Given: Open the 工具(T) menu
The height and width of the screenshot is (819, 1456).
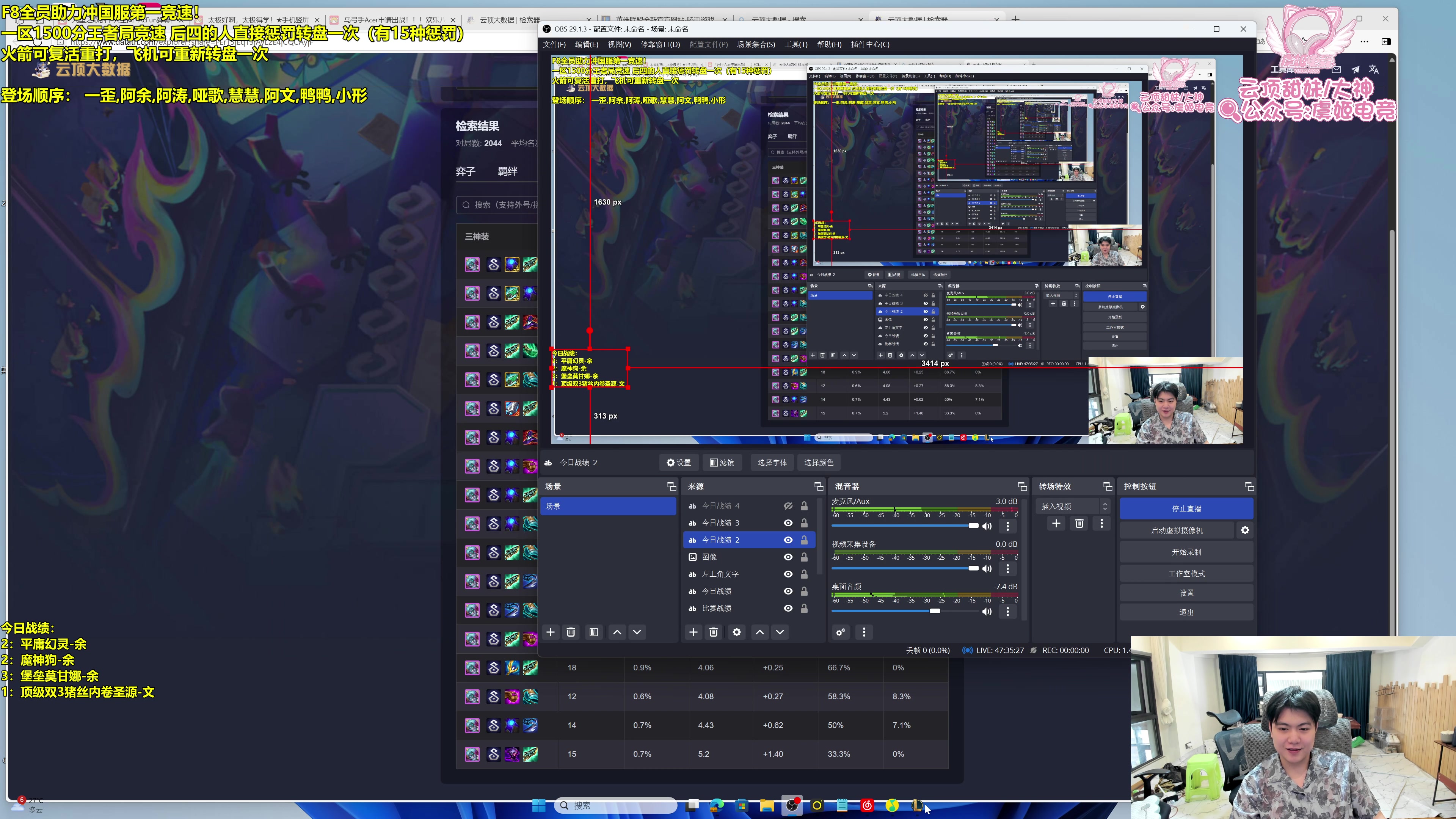Looking at the screenshot, I should tap(795, 44).
